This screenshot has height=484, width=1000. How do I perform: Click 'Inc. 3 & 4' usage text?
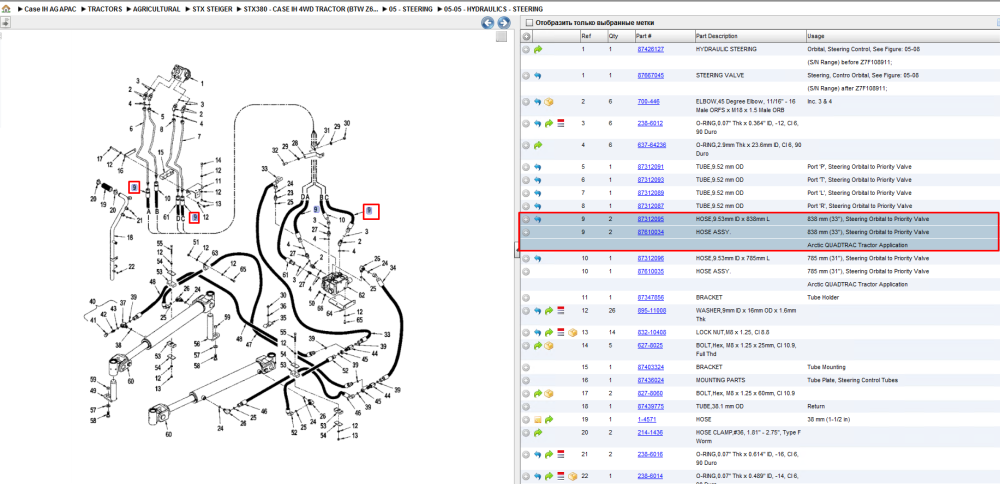click(820, 101)
